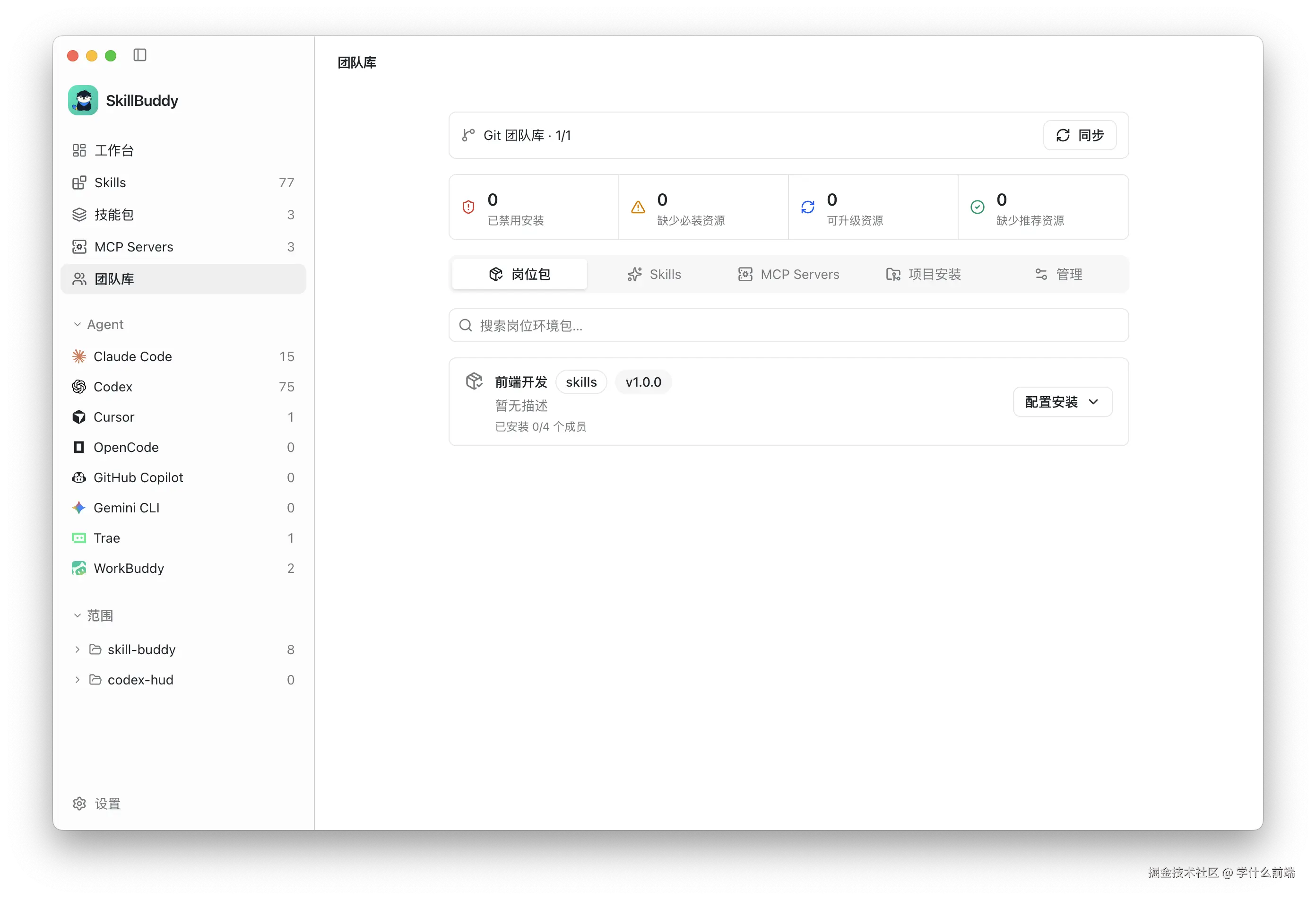Click the Codex agent icon
The image size is (1316, 900).
(x=79, y=387)
